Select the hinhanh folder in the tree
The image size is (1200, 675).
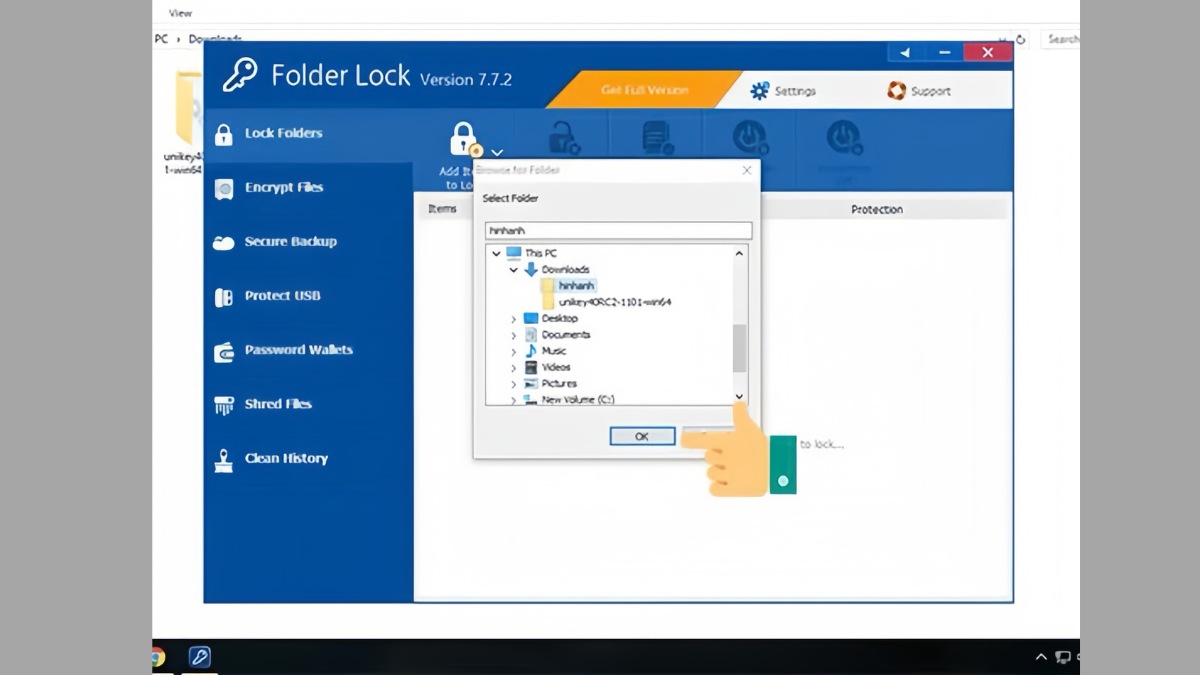pos(577,286)
